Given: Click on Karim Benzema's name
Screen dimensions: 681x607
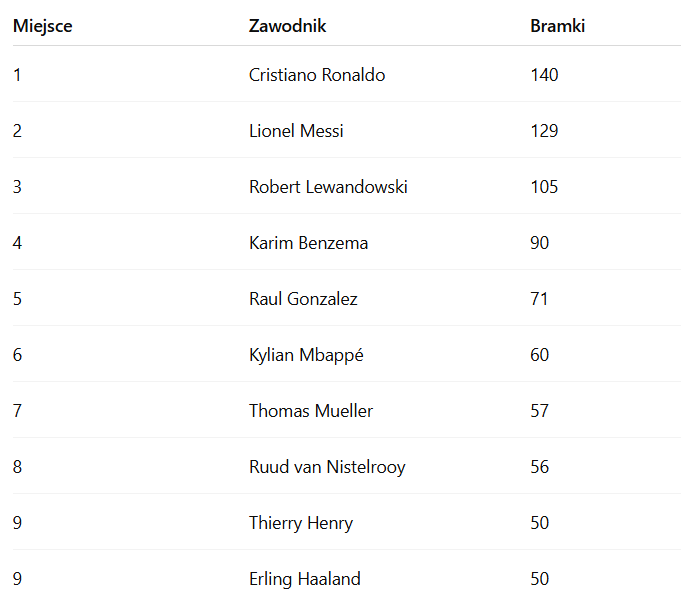Looking at the screenshot, I should [x=308, y=243].
